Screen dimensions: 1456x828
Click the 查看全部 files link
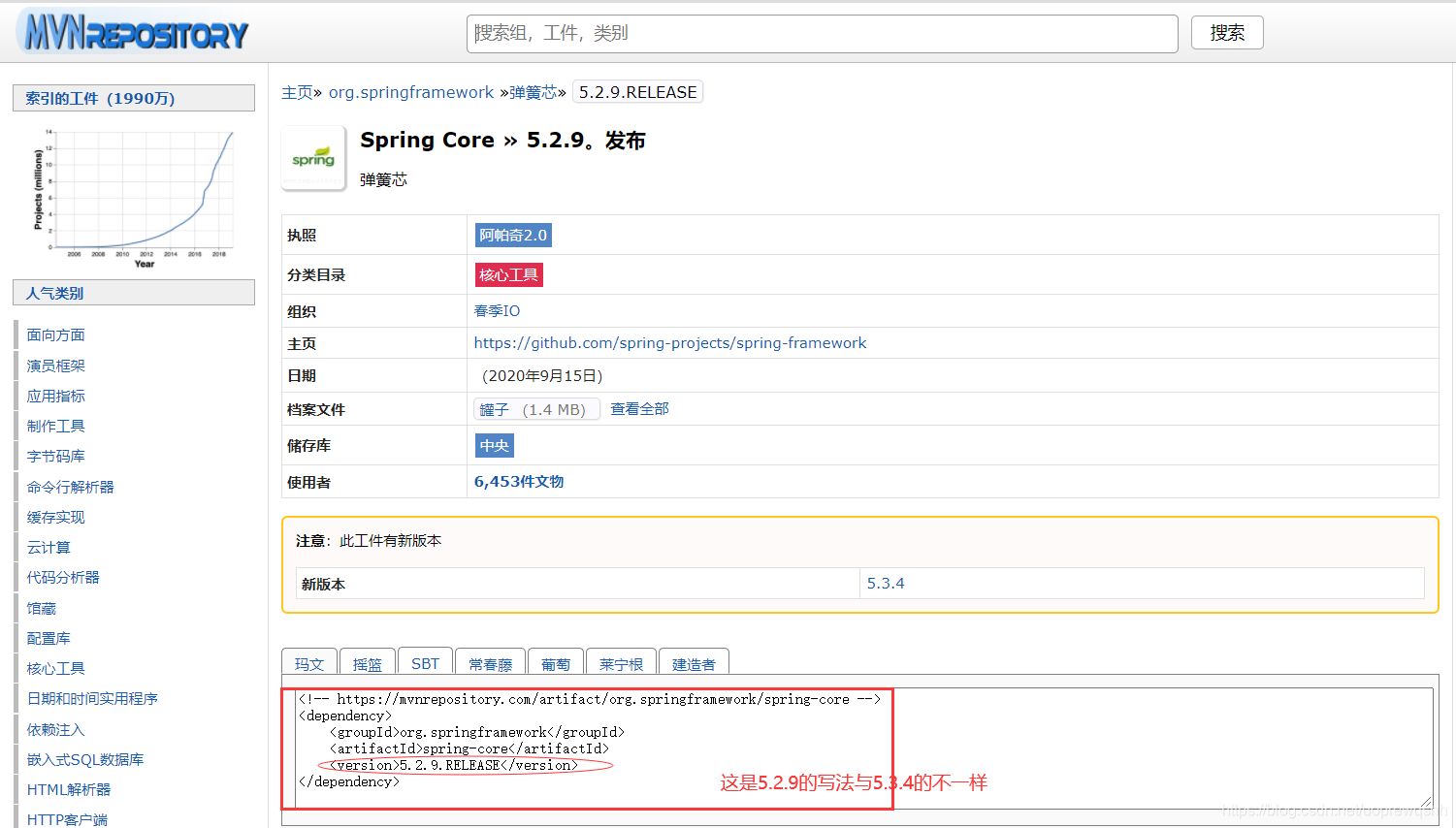pyautogui.click(x=639, y=409)
